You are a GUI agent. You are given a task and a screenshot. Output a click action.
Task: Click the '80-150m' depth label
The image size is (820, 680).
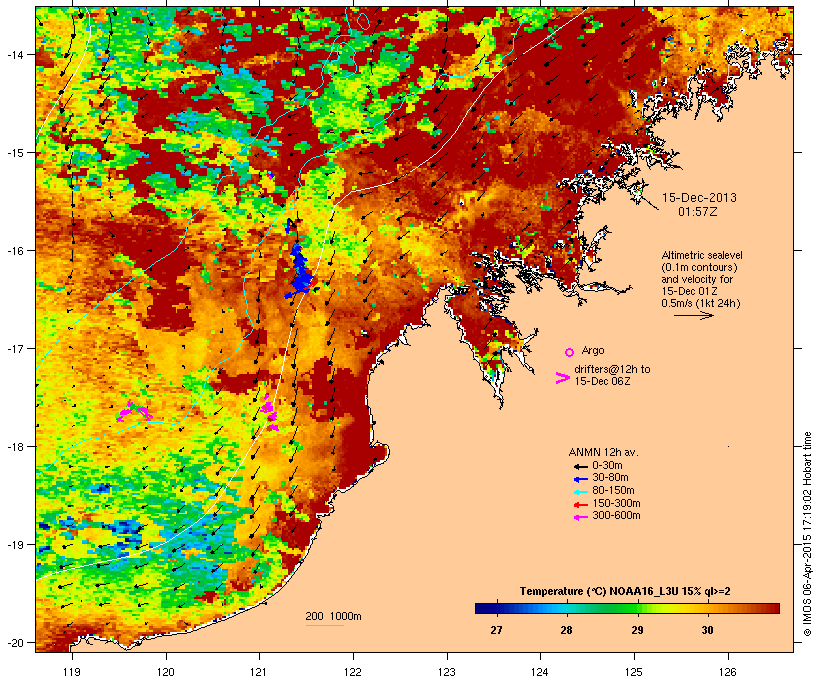pos(613,491)
